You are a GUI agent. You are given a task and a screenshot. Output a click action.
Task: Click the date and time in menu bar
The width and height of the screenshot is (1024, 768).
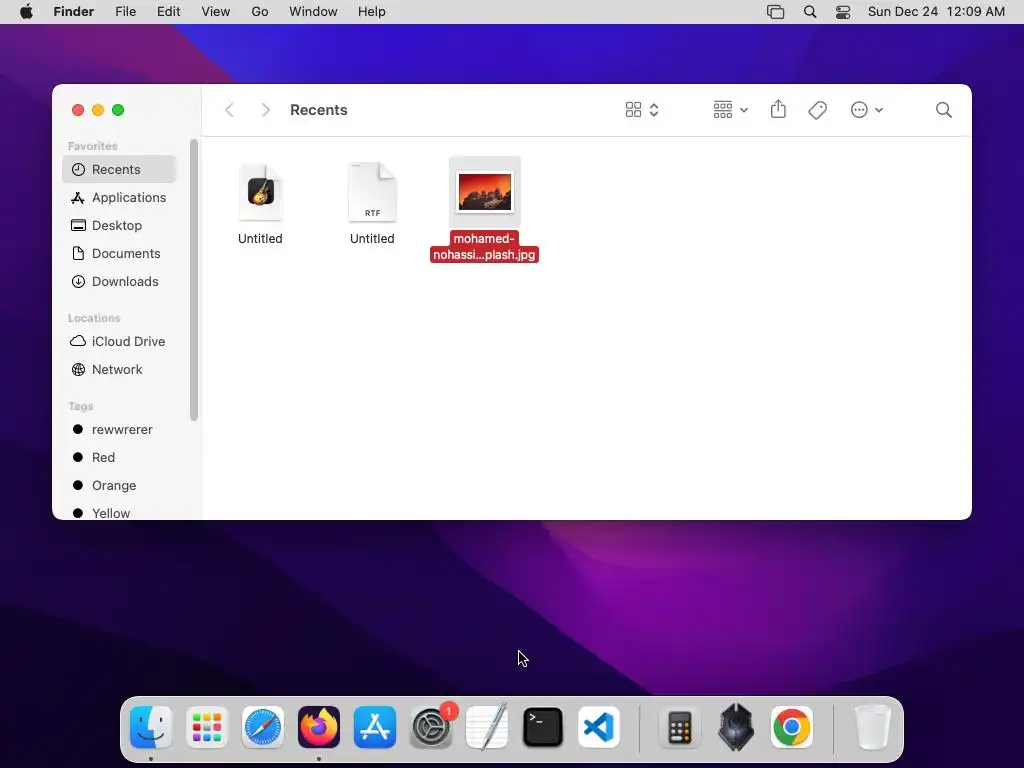(936, 12)
